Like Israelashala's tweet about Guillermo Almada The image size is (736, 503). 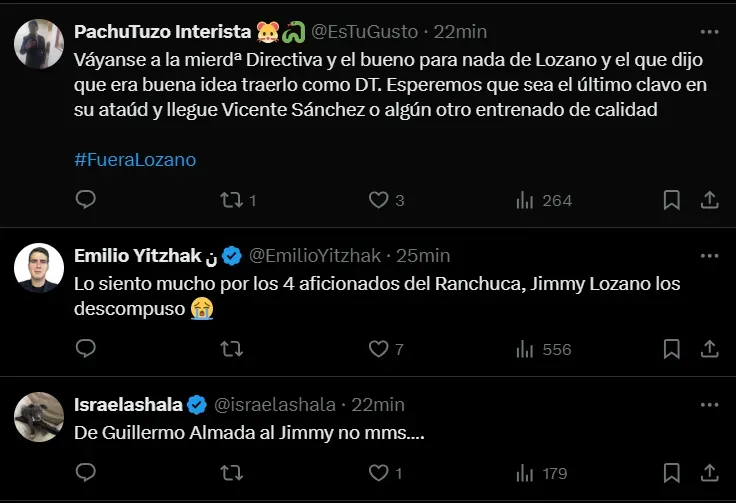pyautogui.click(x=378, y=473)
